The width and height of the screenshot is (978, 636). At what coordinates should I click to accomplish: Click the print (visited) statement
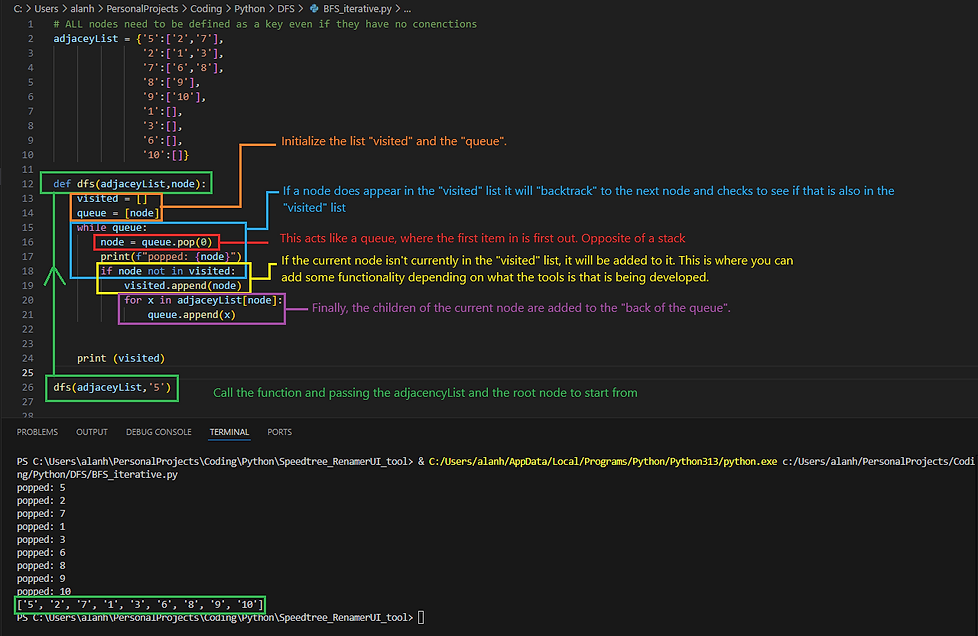click(121, 359)
